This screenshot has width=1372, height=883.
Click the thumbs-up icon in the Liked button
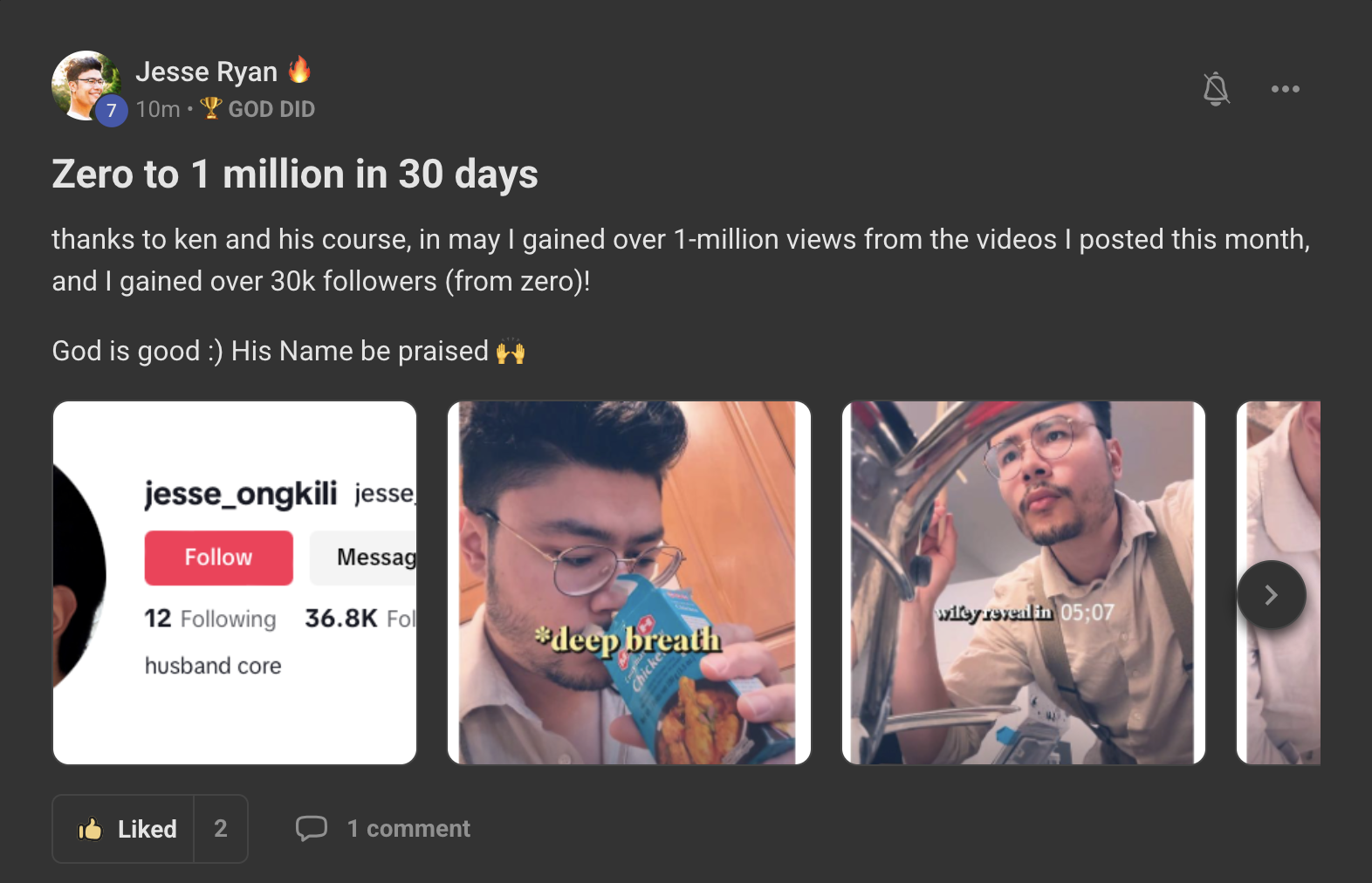(x=90, y=829)
